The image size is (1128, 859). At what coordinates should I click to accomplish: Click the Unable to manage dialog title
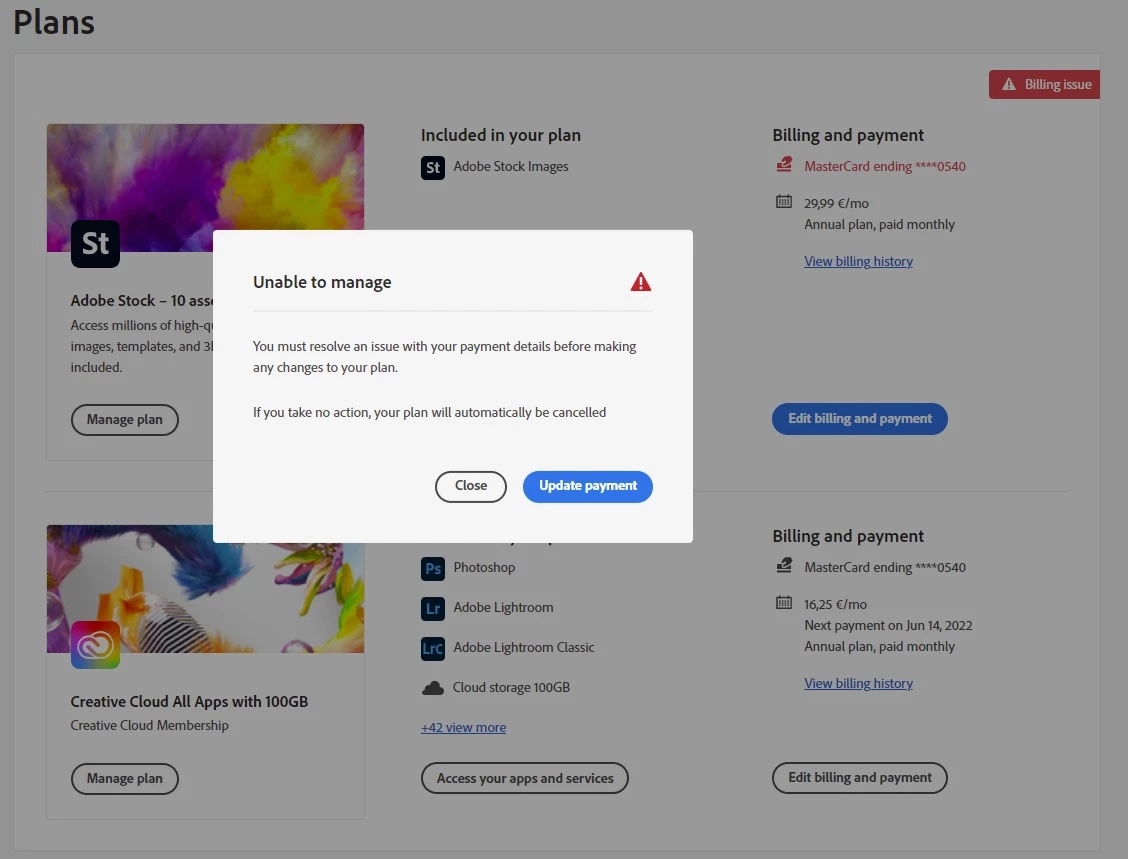[x=322, y=282]
